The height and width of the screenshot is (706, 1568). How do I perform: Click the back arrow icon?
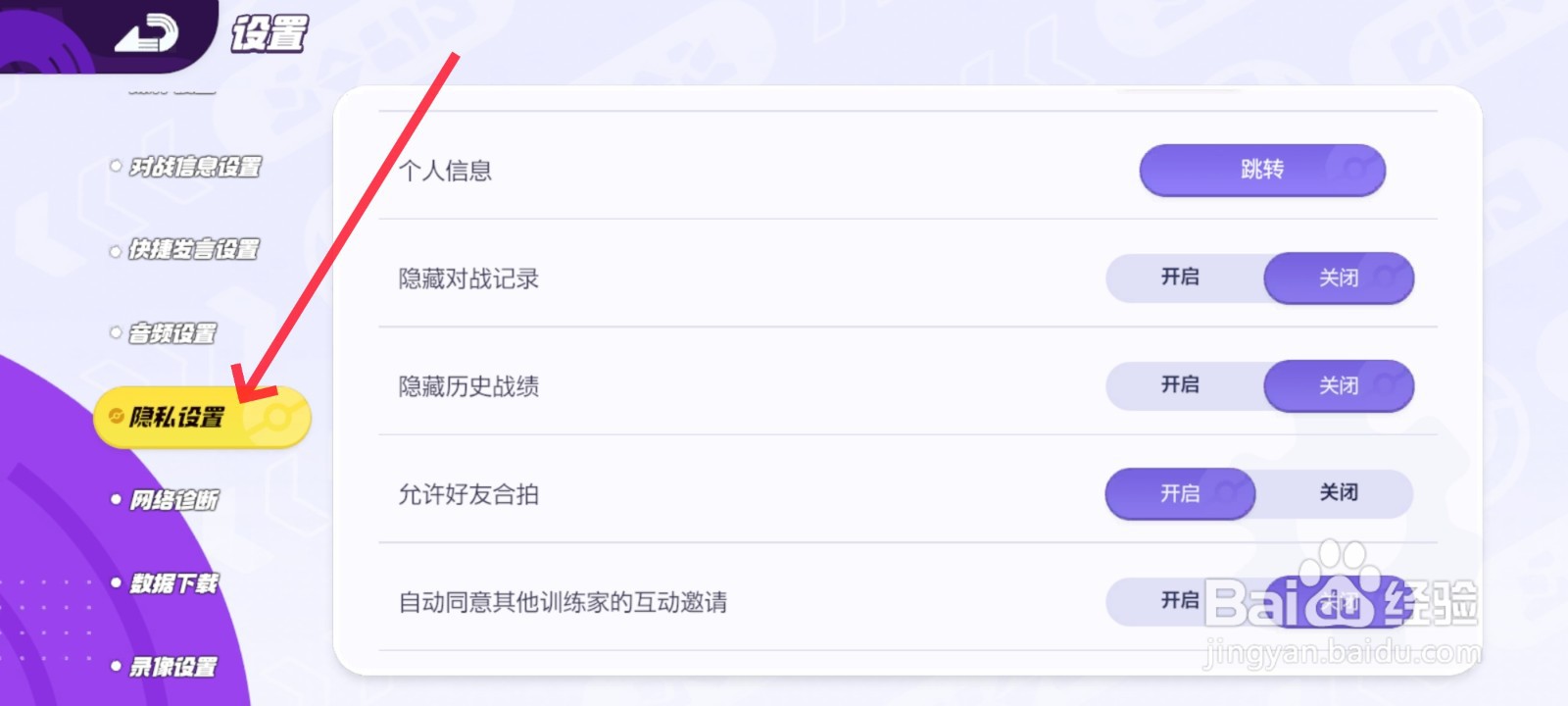(147, 33)
